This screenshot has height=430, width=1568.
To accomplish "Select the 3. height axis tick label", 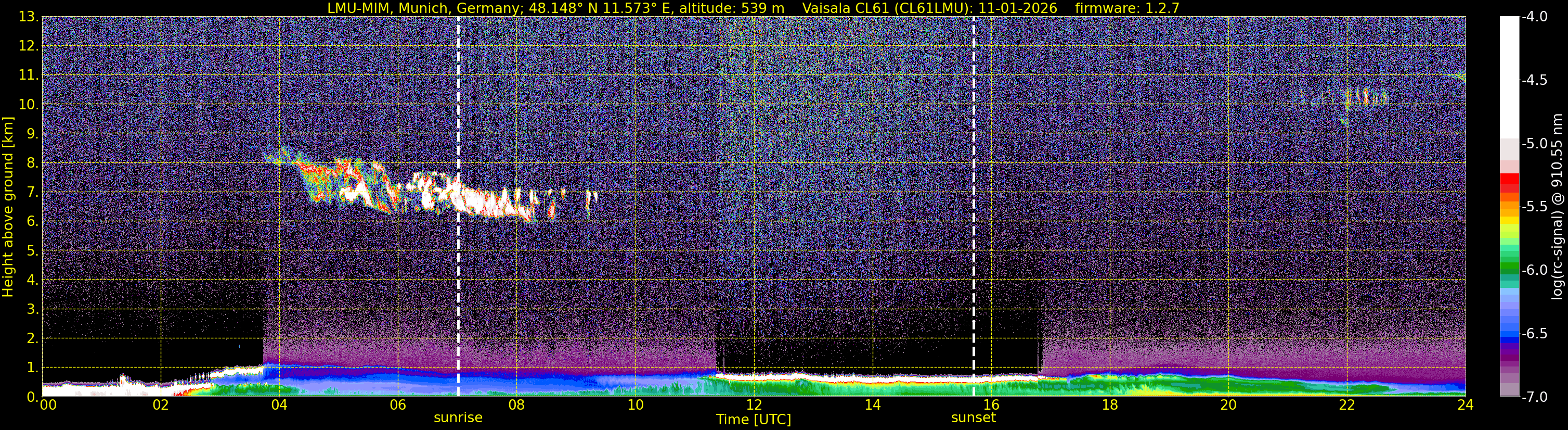I will coord(33,309).
